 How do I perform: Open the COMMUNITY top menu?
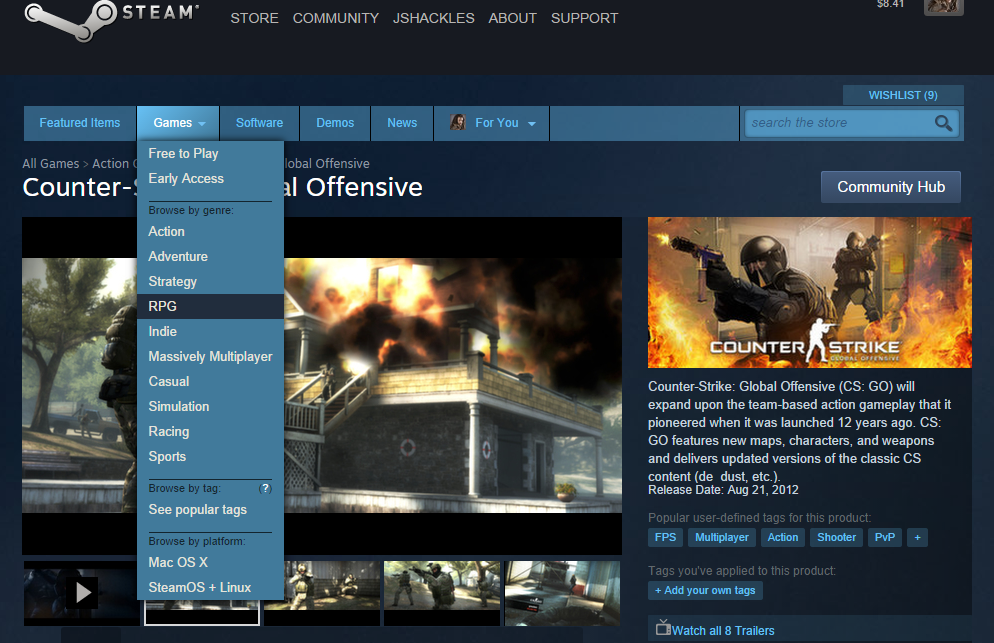(335, 18)
